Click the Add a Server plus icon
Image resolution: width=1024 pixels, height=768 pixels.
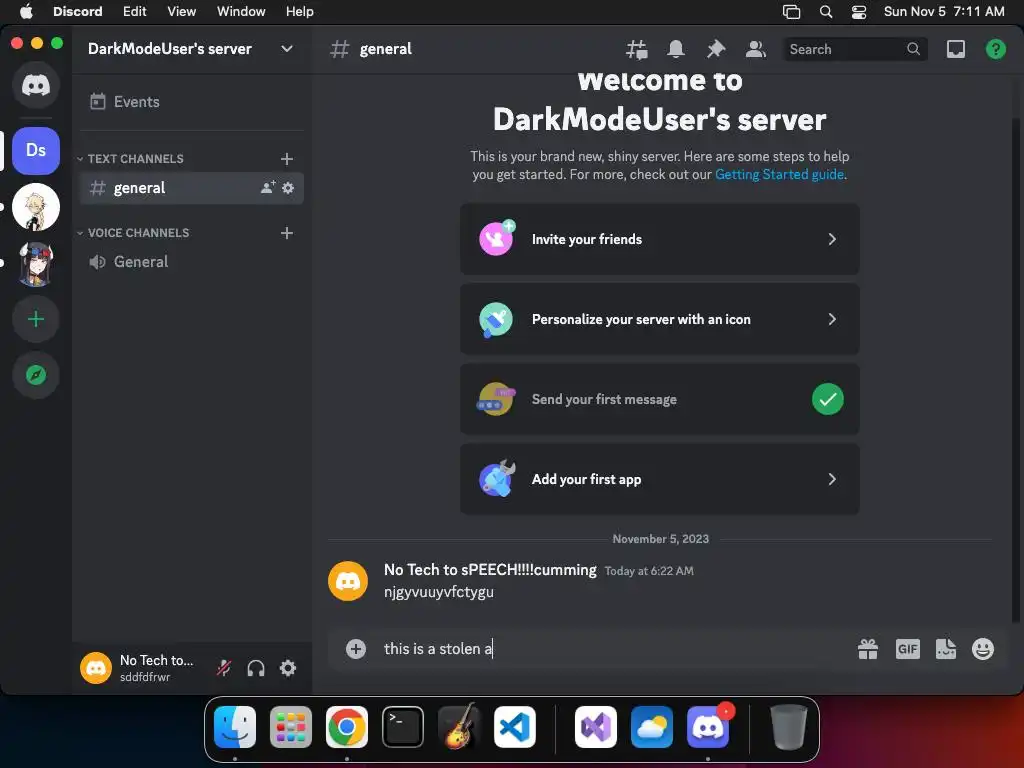point(36,319)
